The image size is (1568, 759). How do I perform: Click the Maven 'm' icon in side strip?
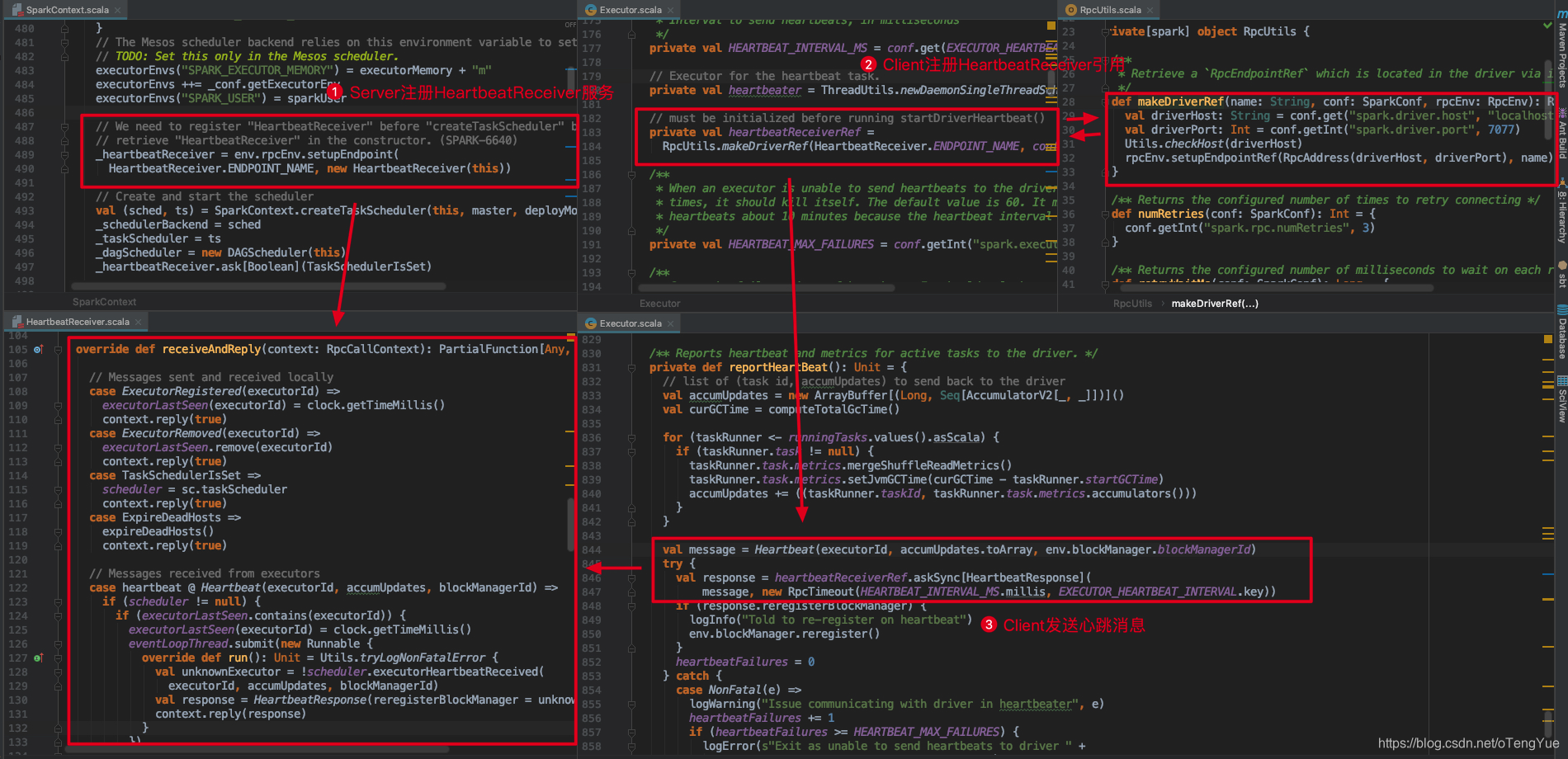pyautogui.click(x=1561, y=12)
